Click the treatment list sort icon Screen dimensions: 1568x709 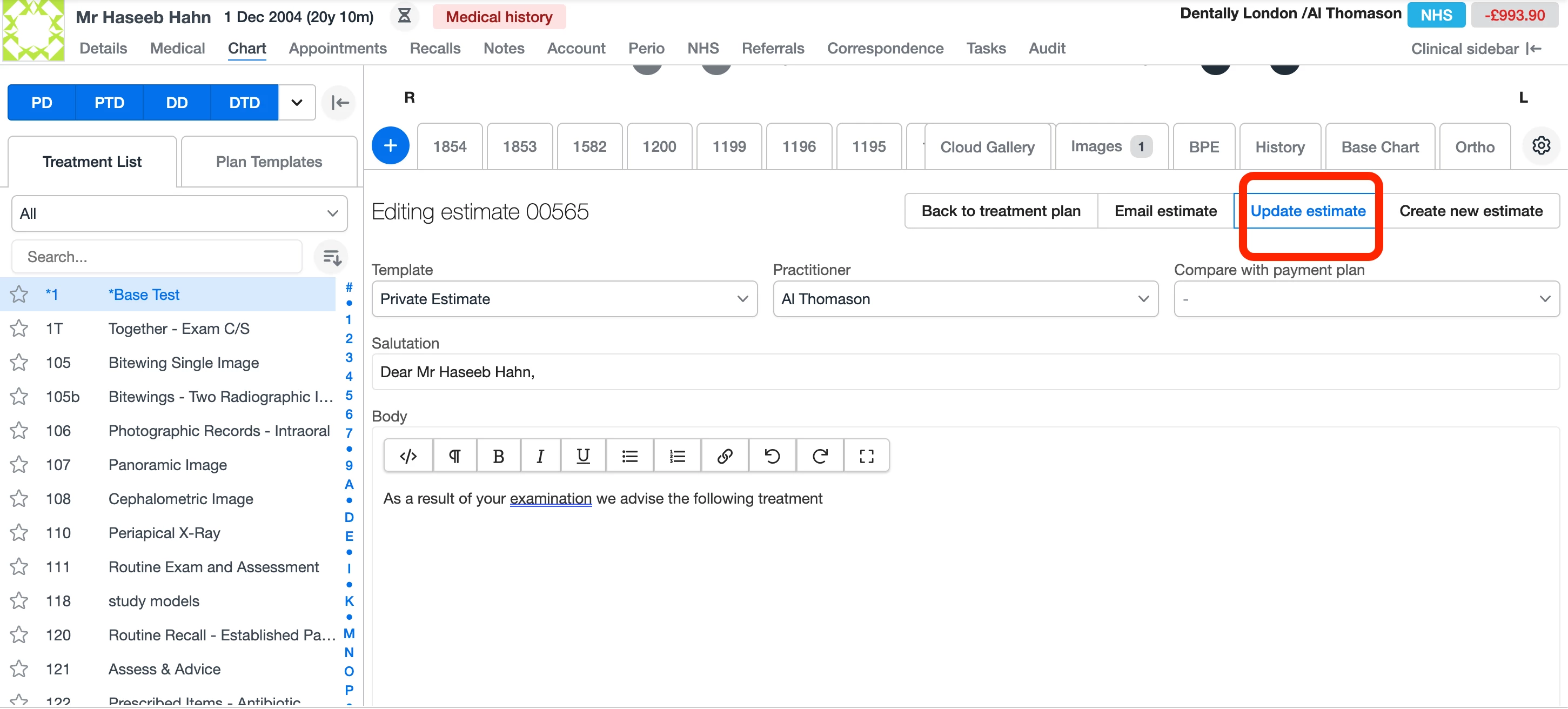click(x=332, y=257)
